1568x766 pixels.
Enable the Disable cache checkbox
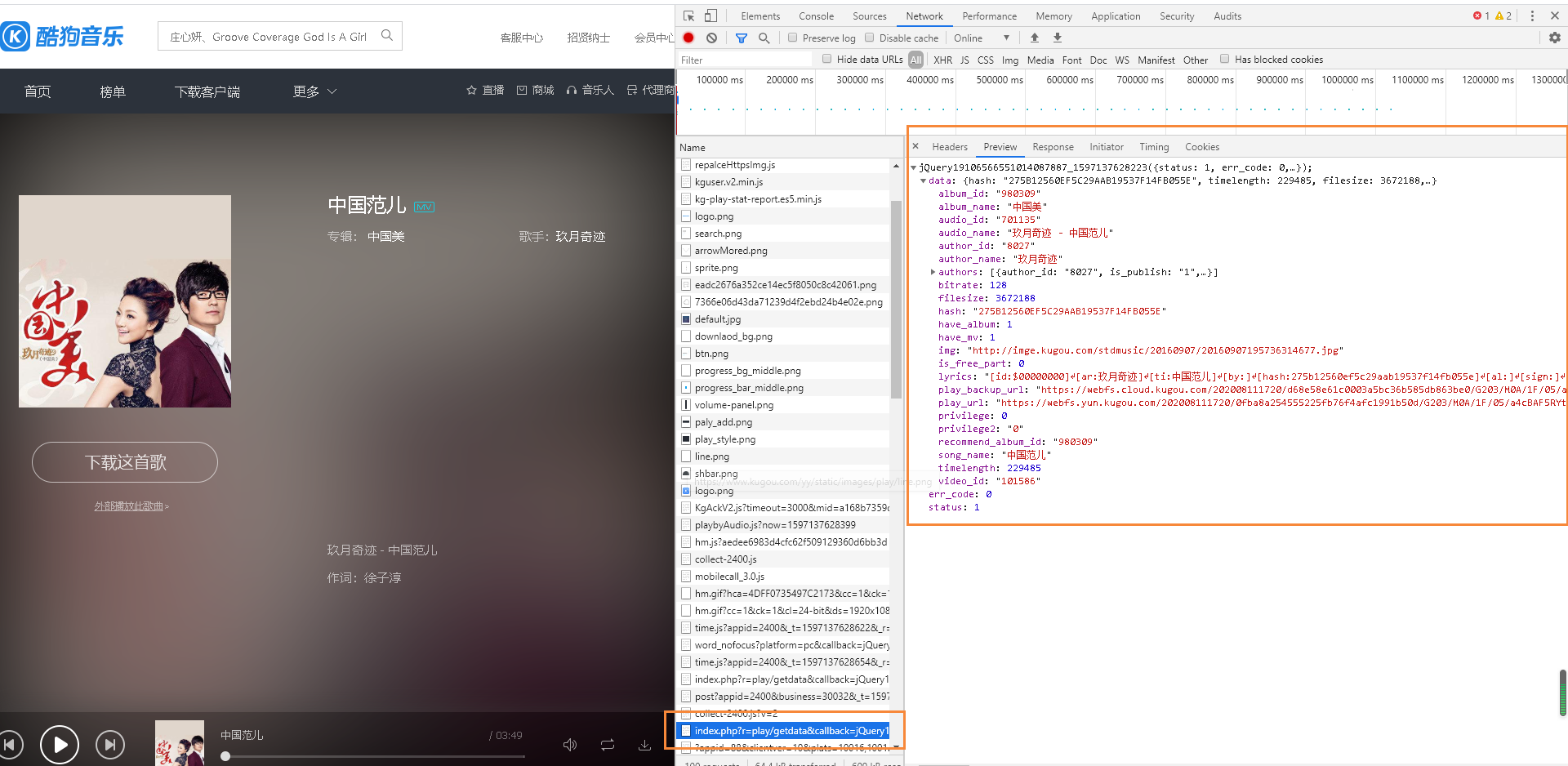coord(869,38)
